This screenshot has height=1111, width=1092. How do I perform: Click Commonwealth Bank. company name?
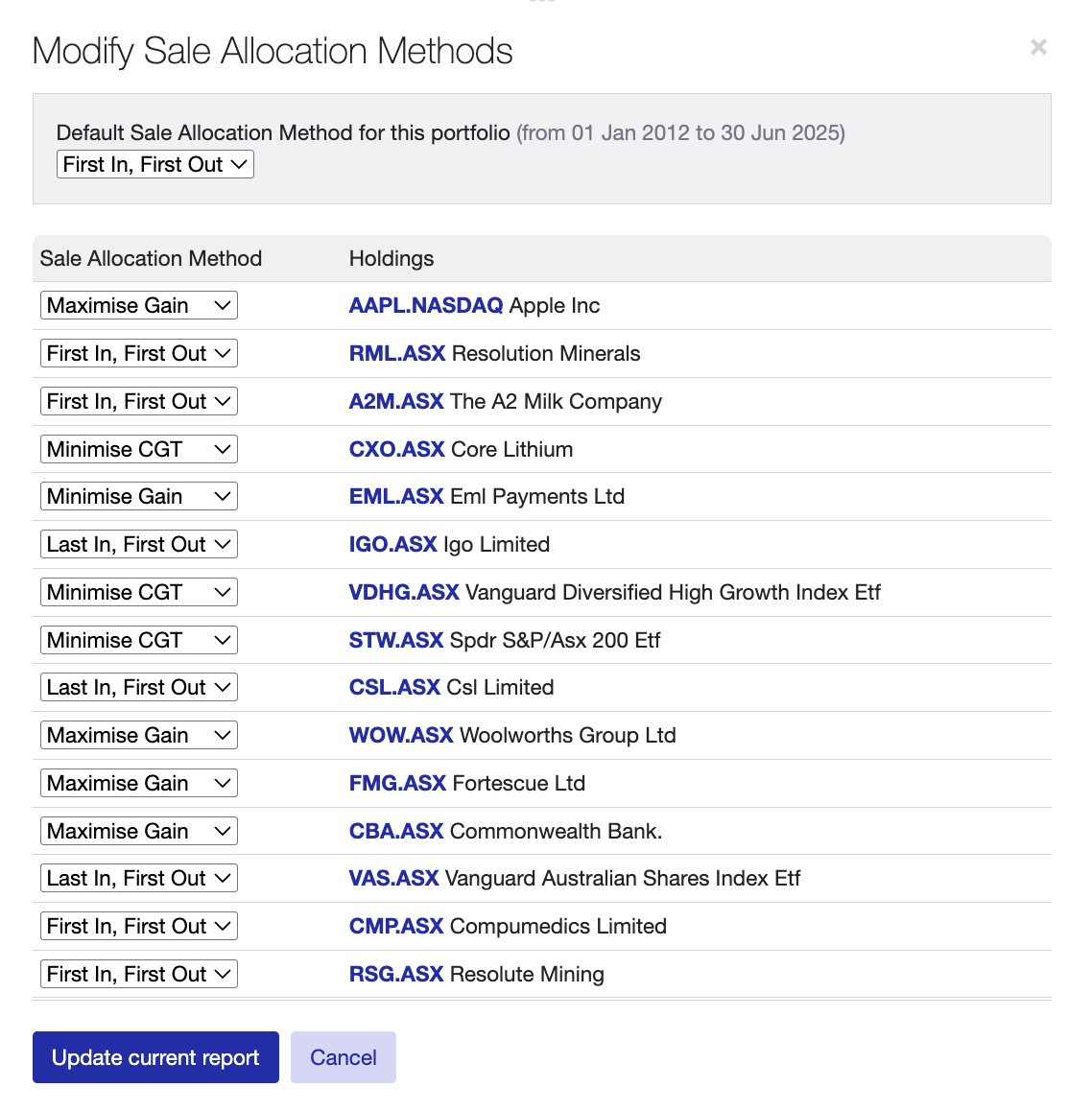pos(556,831)
